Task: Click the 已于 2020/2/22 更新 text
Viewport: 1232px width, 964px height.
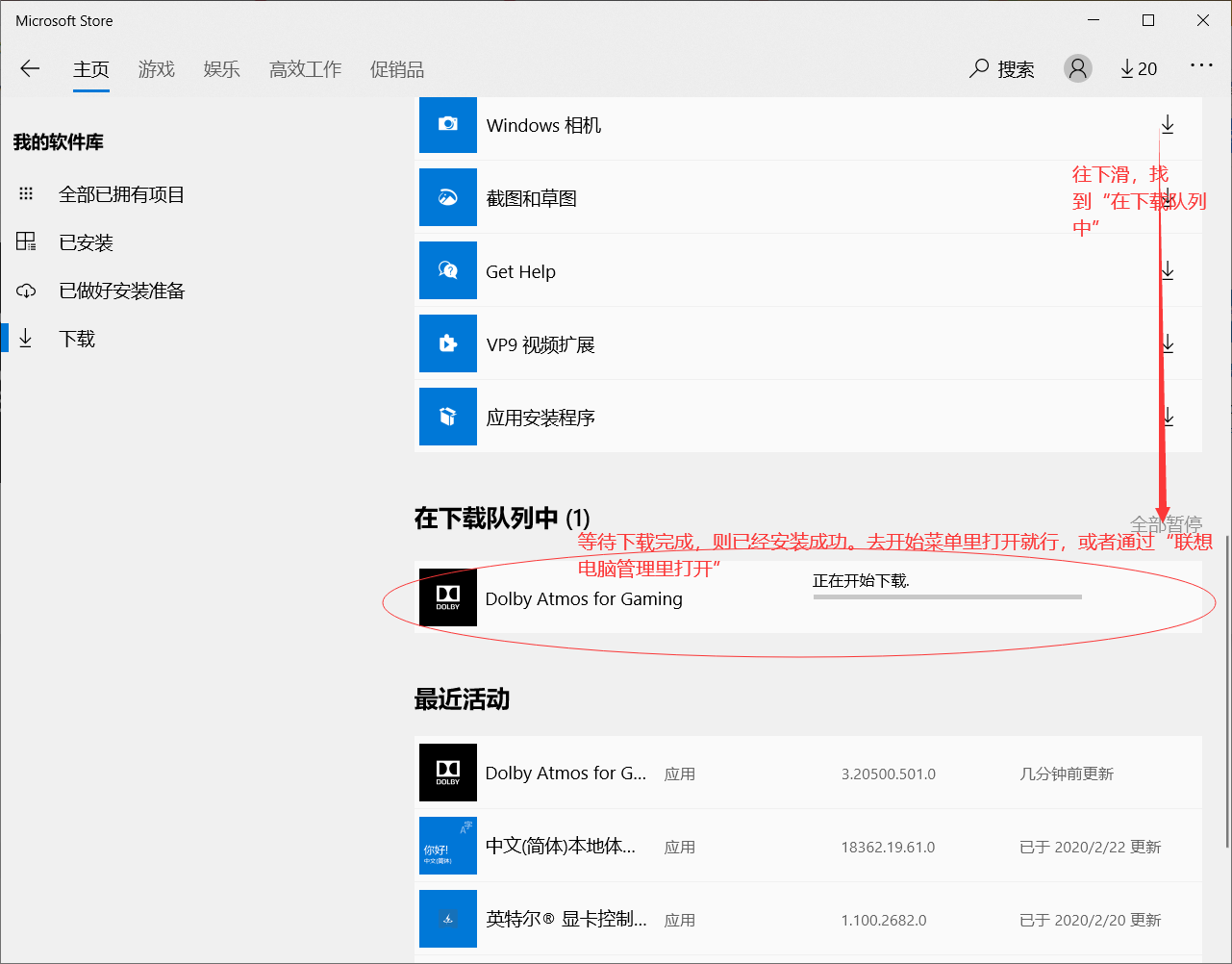Action: click(1091, 847)
